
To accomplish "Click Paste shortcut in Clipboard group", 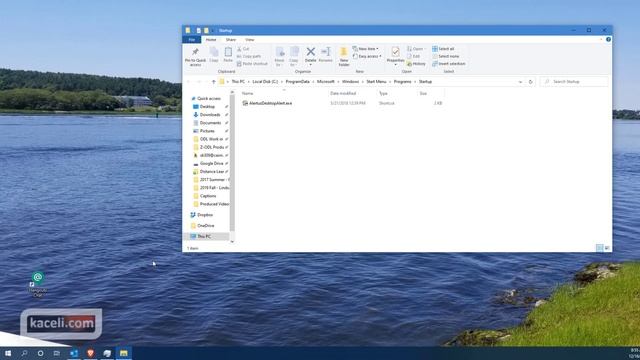I will click(252, 64).
